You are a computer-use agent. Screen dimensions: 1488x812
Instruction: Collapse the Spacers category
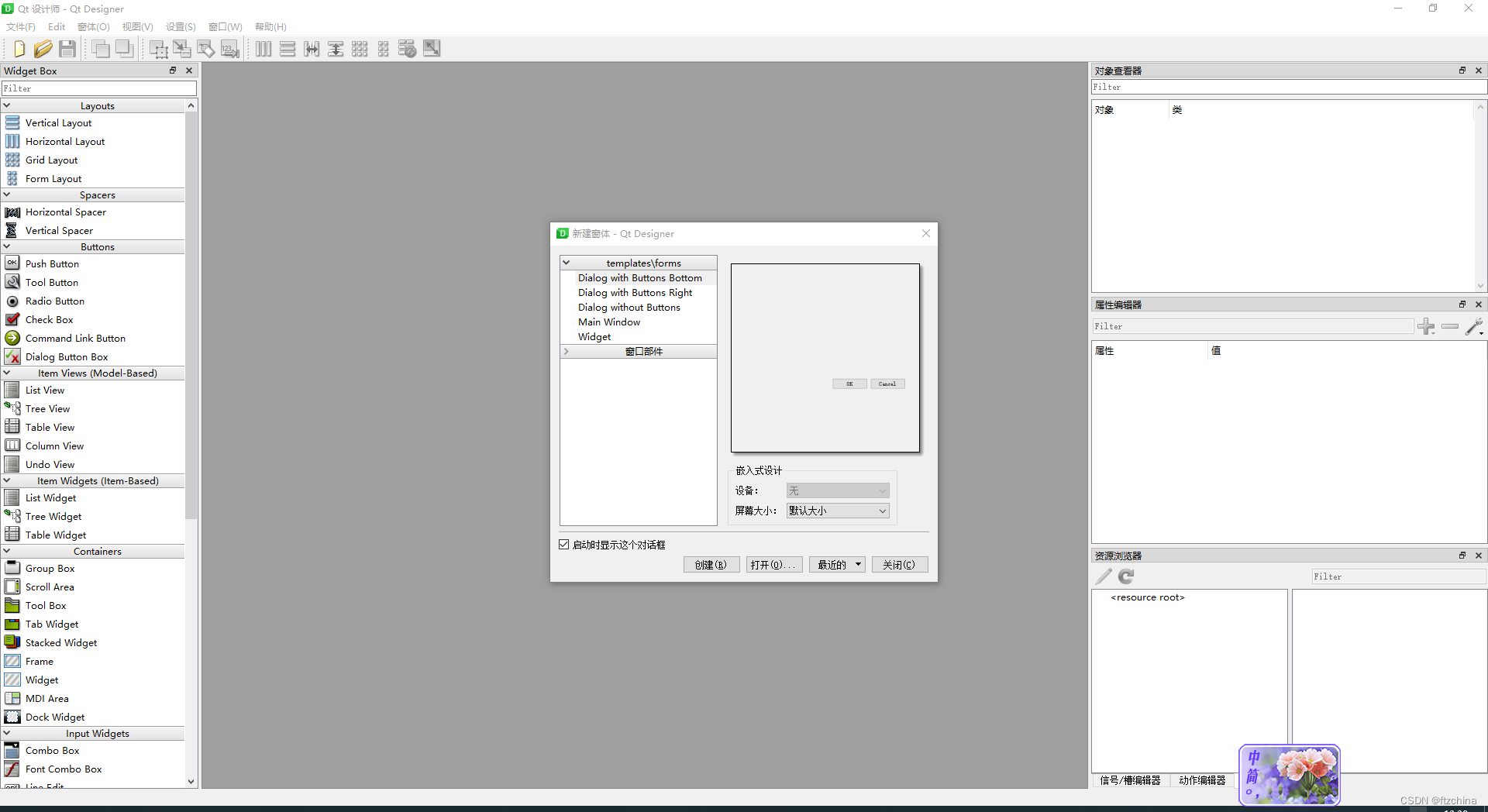tap(7, 194)
